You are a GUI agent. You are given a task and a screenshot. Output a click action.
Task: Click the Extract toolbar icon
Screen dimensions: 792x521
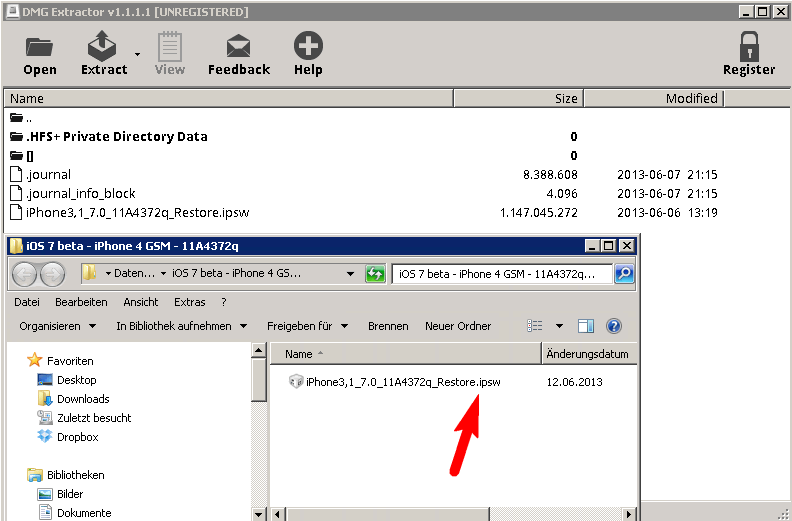102,46
